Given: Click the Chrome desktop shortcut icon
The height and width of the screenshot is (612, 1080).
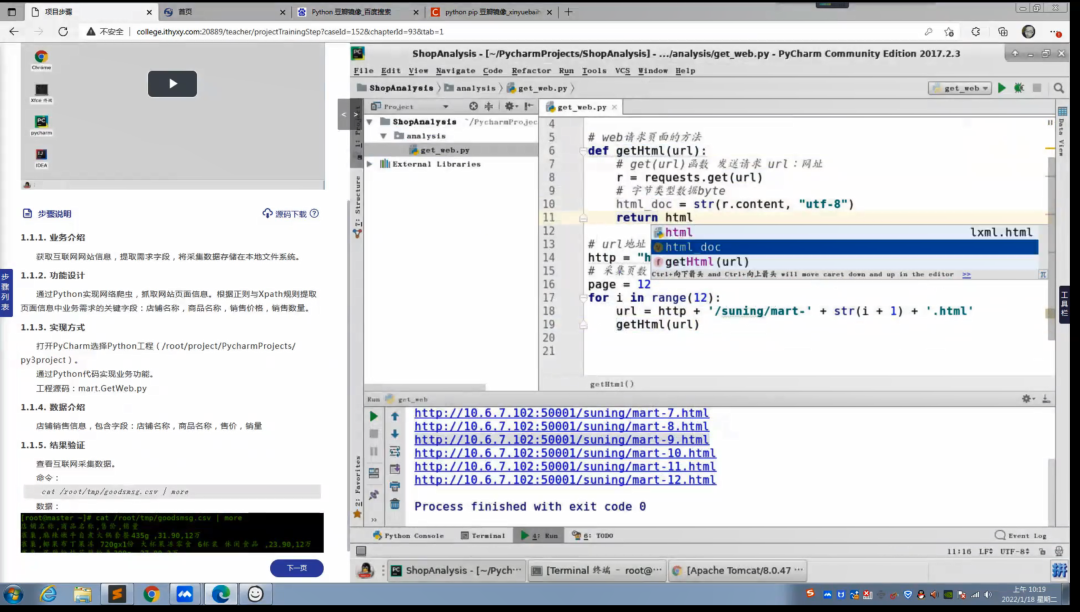Looking at the screenshot, I should pyautogui.click(x=41, y=60).
